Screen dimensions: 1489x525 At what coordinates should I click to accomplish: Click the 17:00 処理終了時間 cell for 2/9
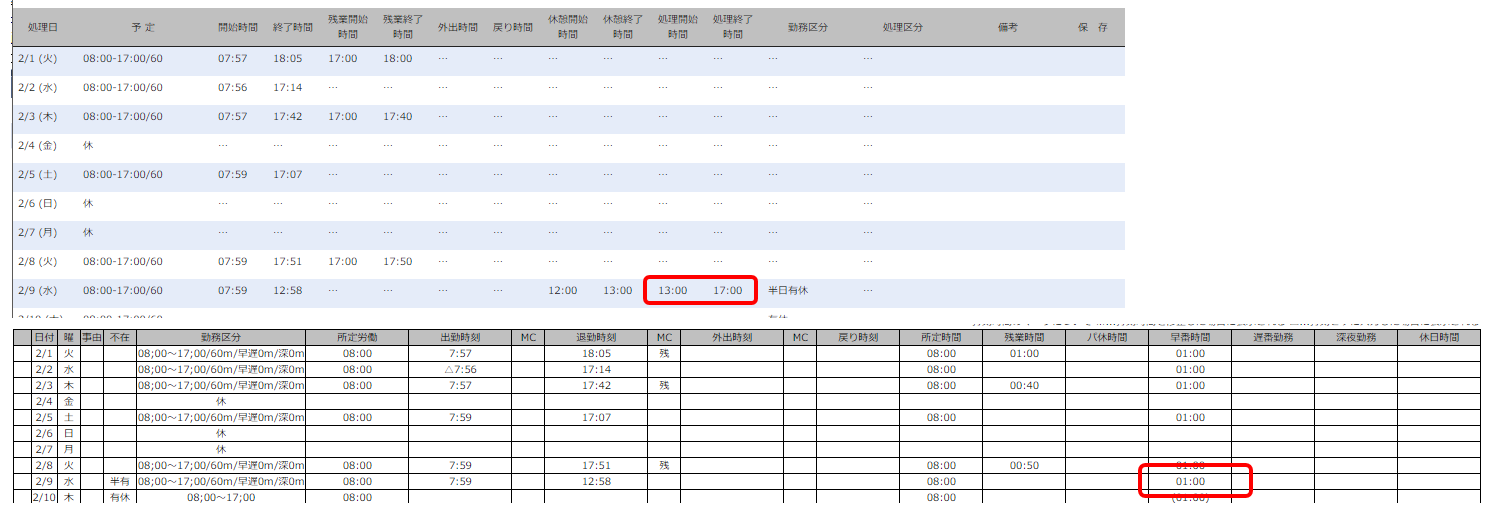(x=727, y=291)
